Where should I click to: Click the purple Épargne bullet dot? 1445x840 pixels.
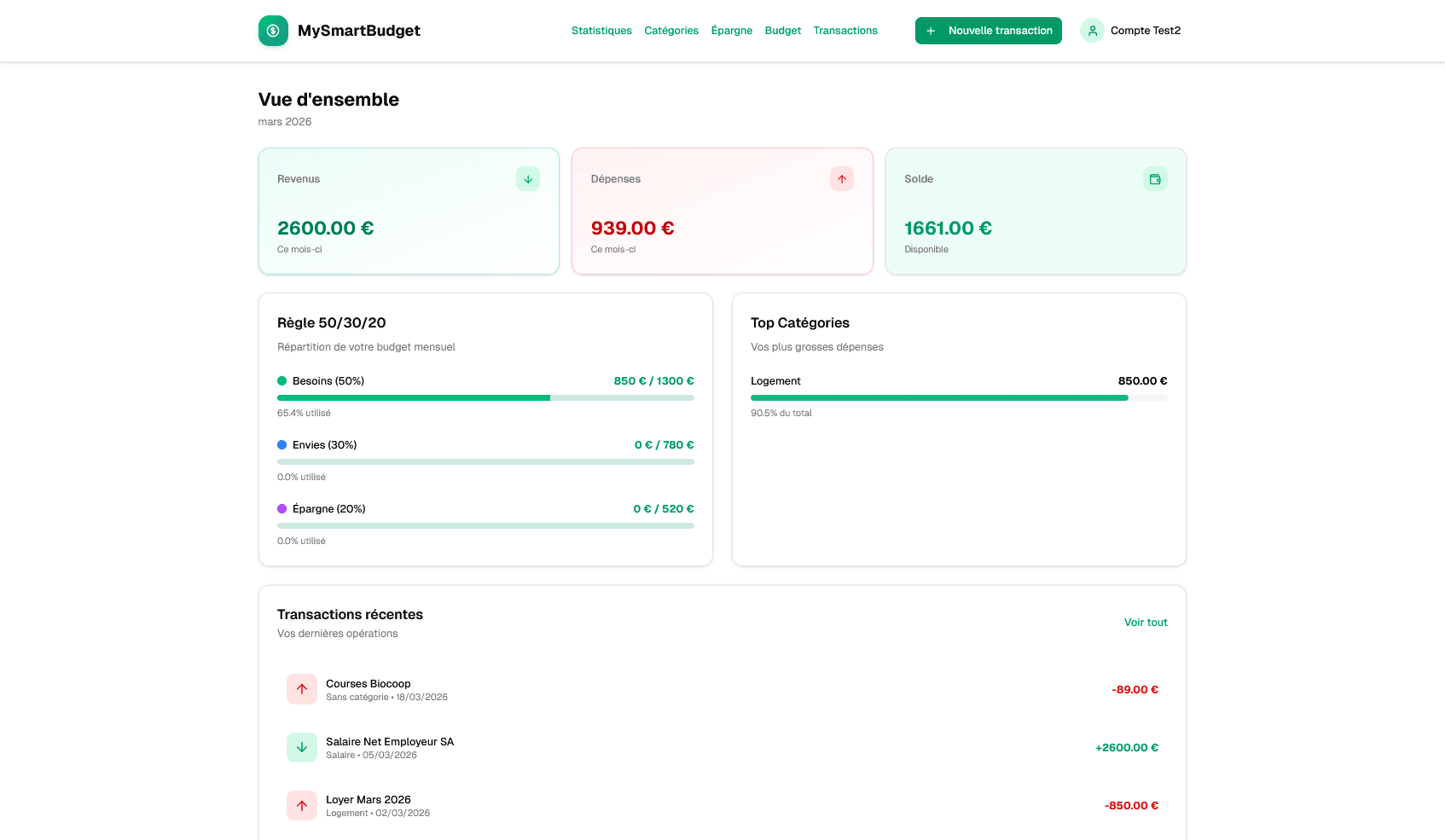[281, 508]
